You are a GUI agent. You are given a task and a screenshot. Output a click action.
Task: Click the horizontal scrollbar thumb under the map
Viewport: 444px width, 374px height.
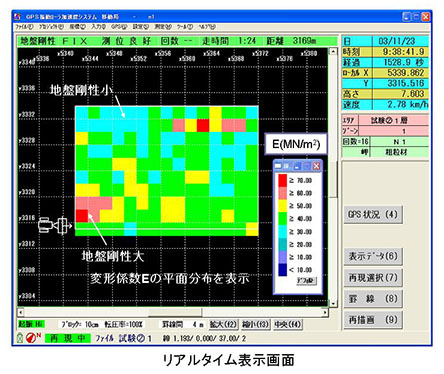pyautogui.click(x=175, y=312)
